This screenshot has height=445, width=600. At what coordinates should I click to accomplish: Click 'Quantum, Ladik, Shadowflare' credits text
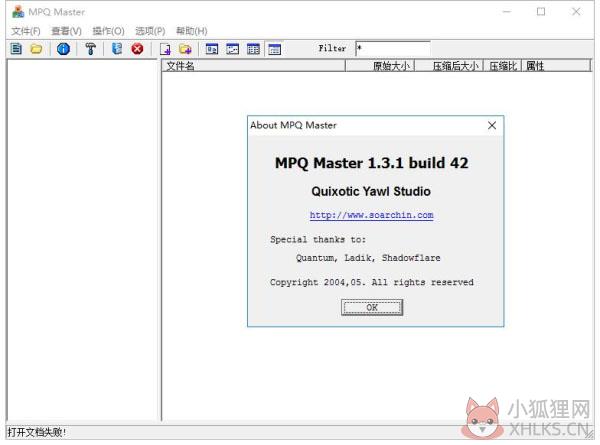click(x=368, y=258)
